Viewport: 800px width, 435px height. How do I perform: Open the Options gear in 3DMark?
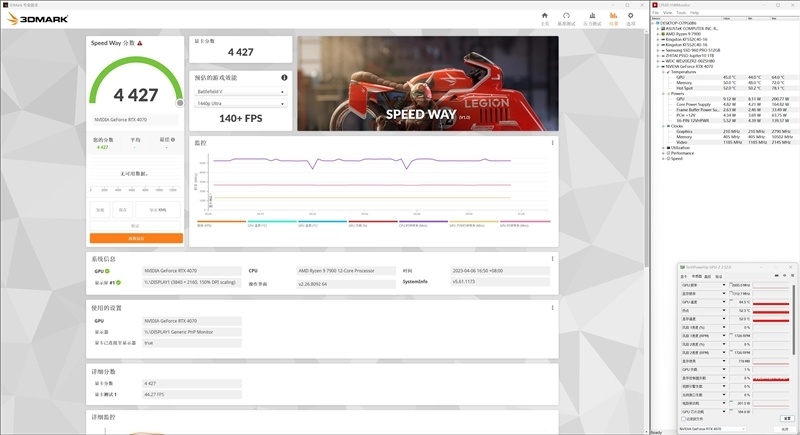point(631,16)
